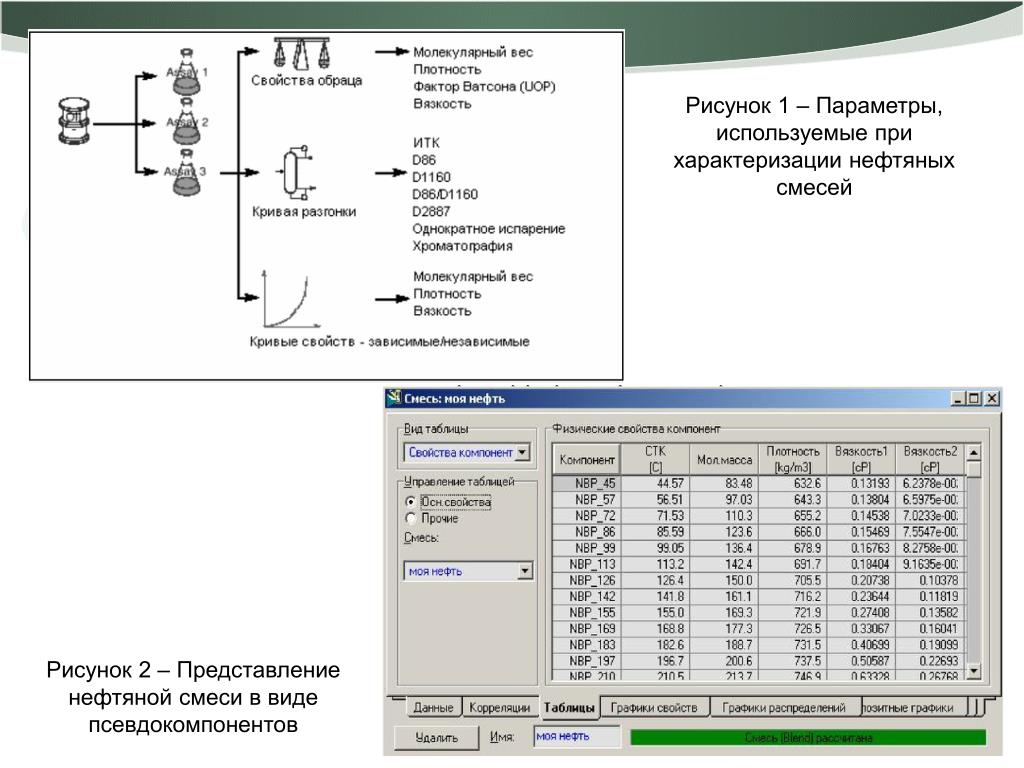Select the Осн.свойства radio button
Viewport: 1024px width, 768px height.
(410, 502)
